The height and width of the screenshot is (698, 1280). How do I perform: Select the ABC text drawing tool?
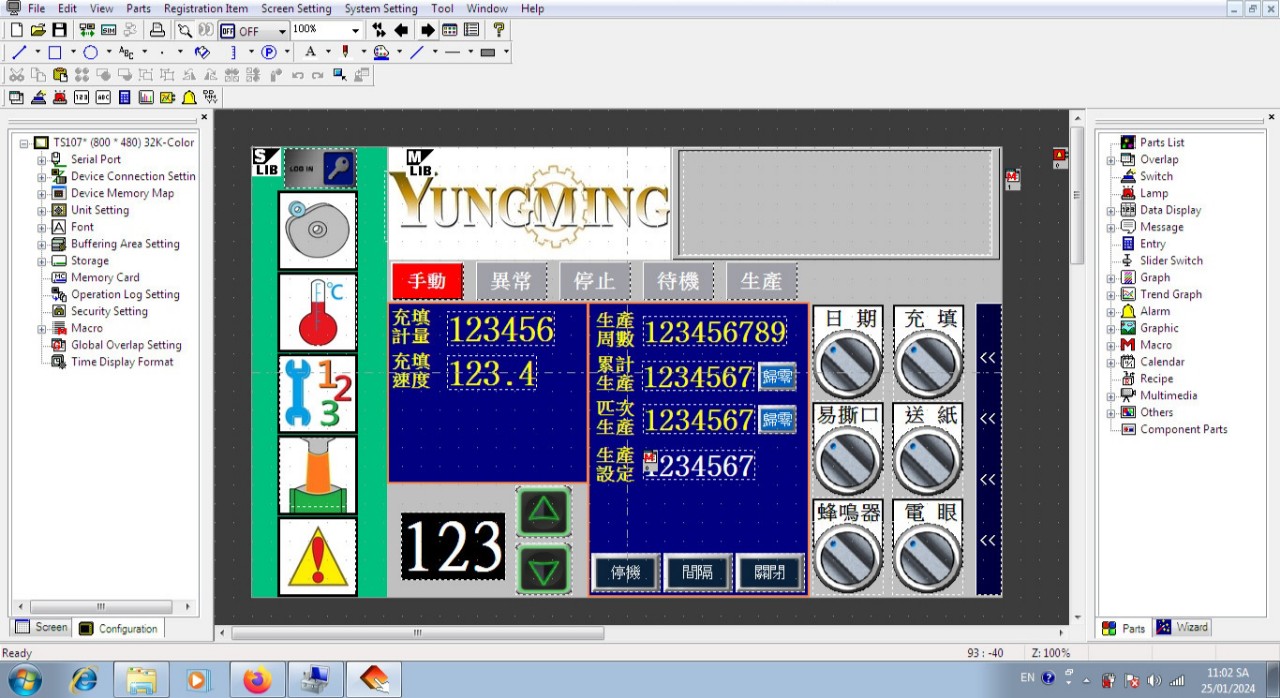pyautogui.click(x=126, y=52)
